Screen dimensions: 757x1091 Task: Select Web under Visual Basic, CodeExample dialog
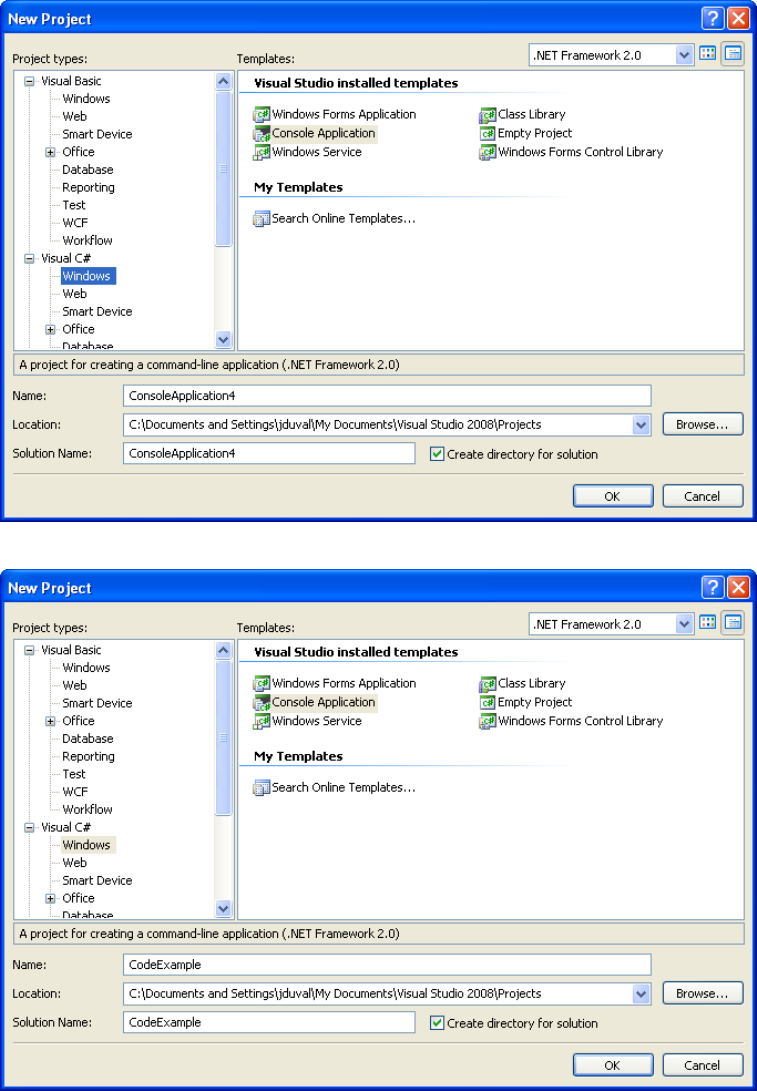click(x=74, y=686)
